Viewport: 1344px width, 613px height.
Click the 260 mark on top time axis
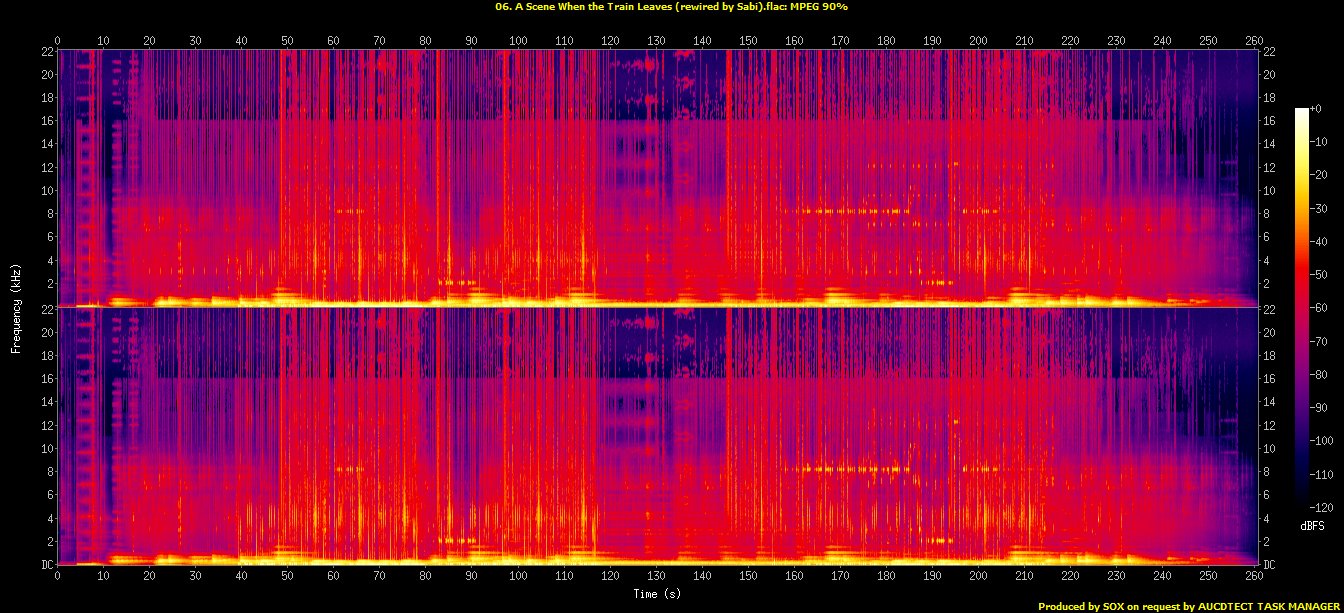click(1254, 40)
